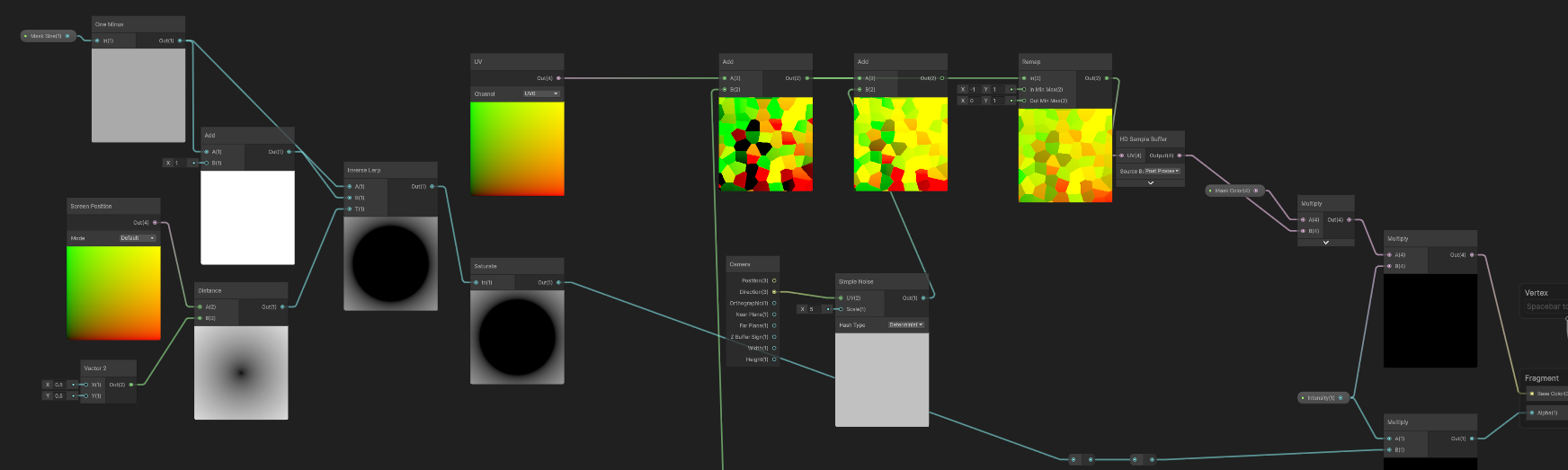Select the gray One Minus preview thumbnail
This screenshot has width=1568, height=470.
click(138, 95)
